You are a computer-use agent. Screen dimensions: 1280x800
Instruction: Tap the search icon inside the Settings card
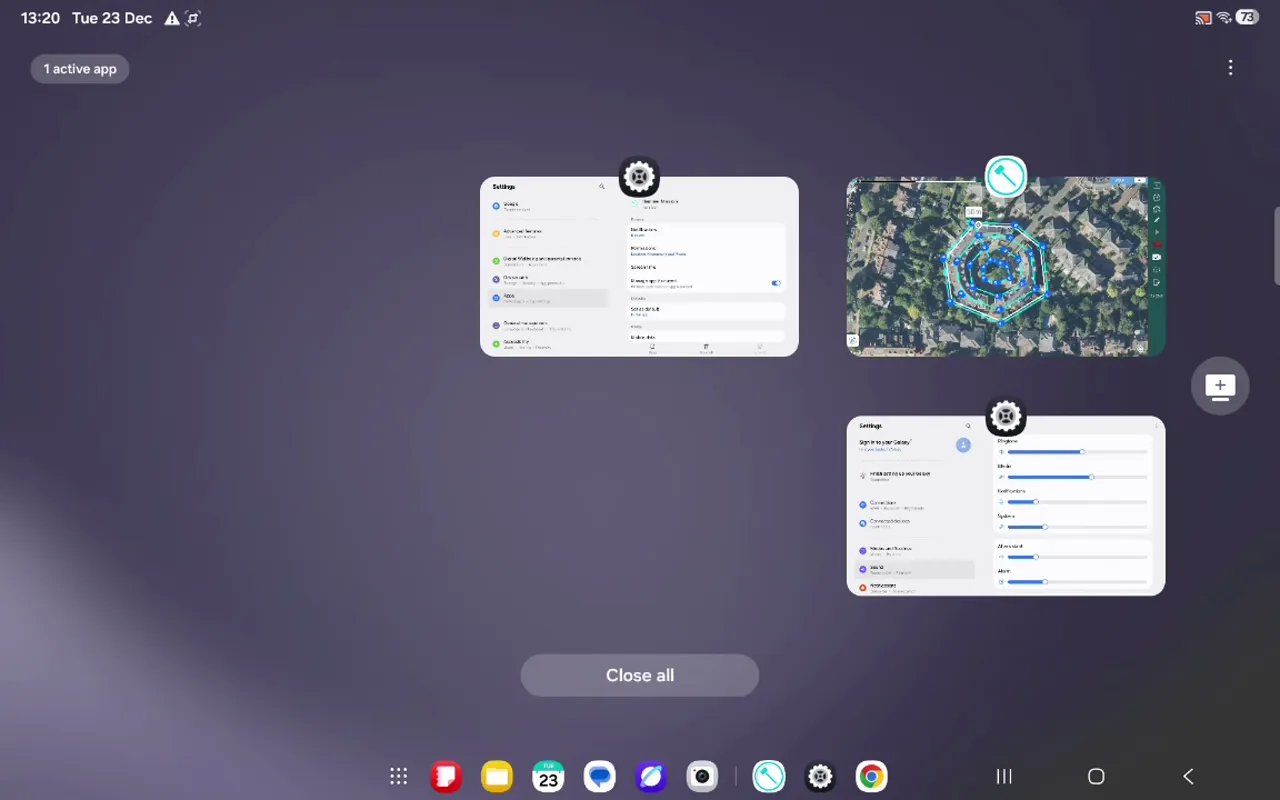601,186
